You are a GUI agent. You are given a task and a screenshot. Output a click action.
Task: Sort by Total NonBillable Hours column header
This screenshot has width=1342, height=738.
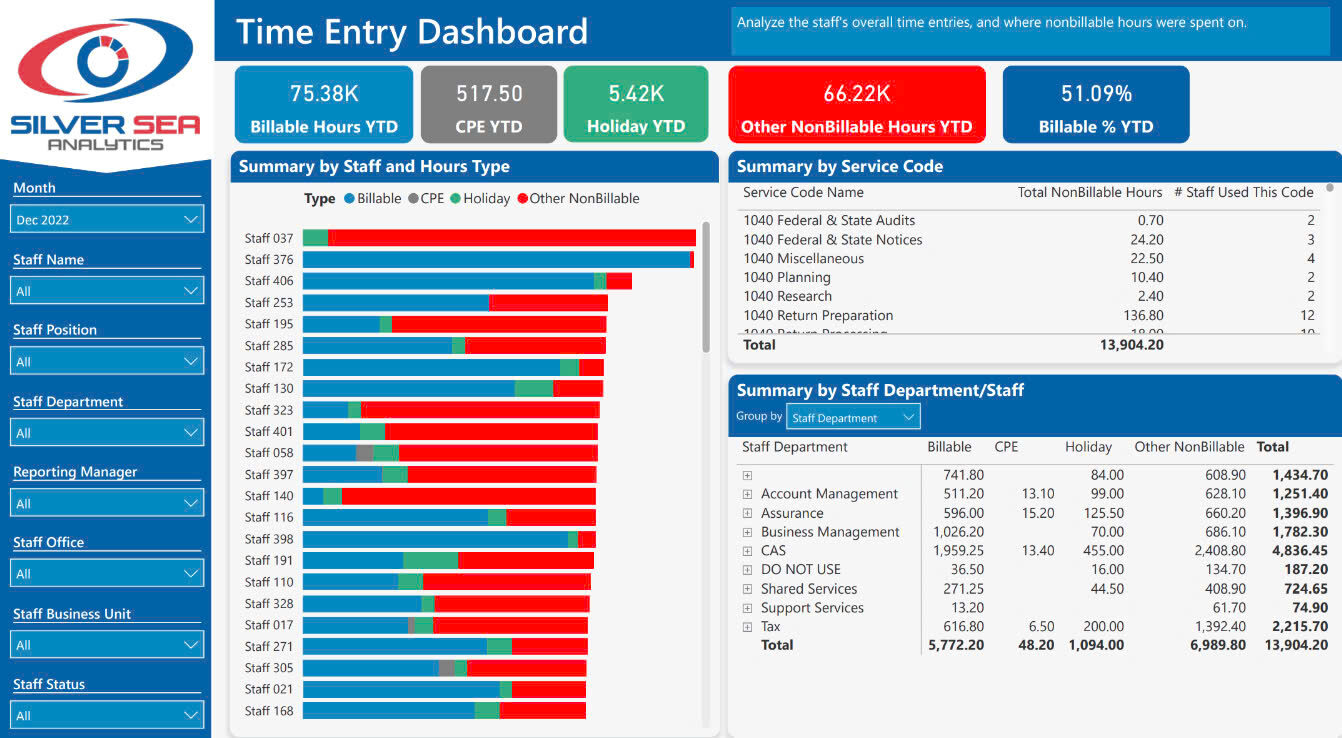click(x=1089, y=193)
